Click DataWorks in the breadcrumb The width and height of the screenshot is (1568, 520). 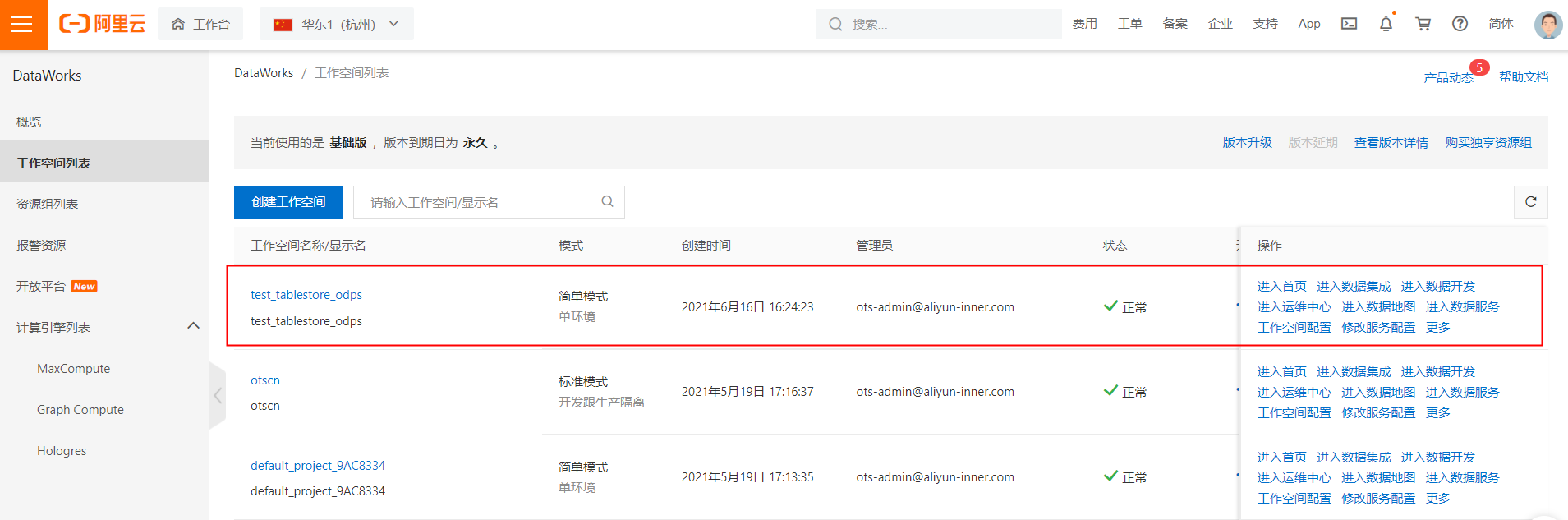(x=264, y=73)
